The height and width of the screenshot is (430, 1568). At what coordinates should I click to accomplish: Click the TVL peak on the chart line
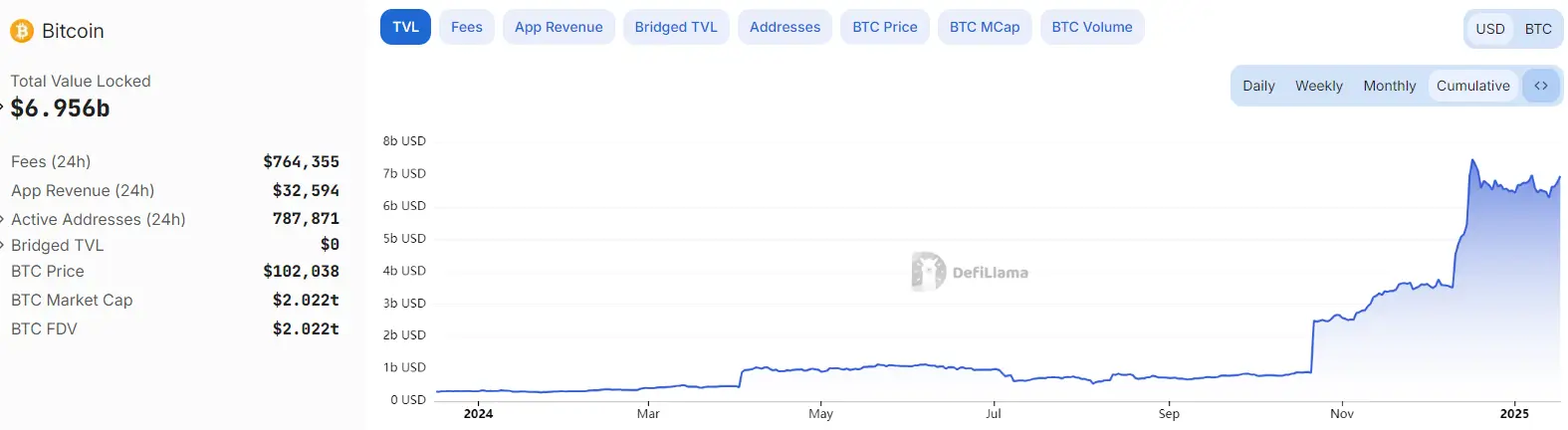click(1473, 160)
